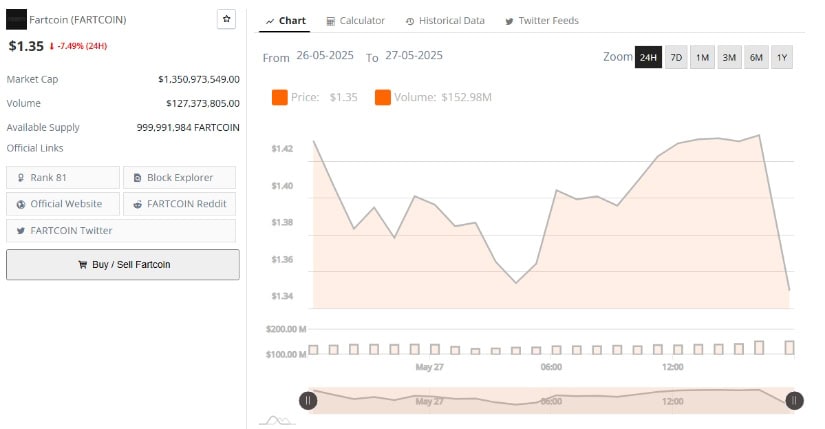Click the $1.35 current price
This screenshot has width=825, height=429.
click(x=26, y=46)
